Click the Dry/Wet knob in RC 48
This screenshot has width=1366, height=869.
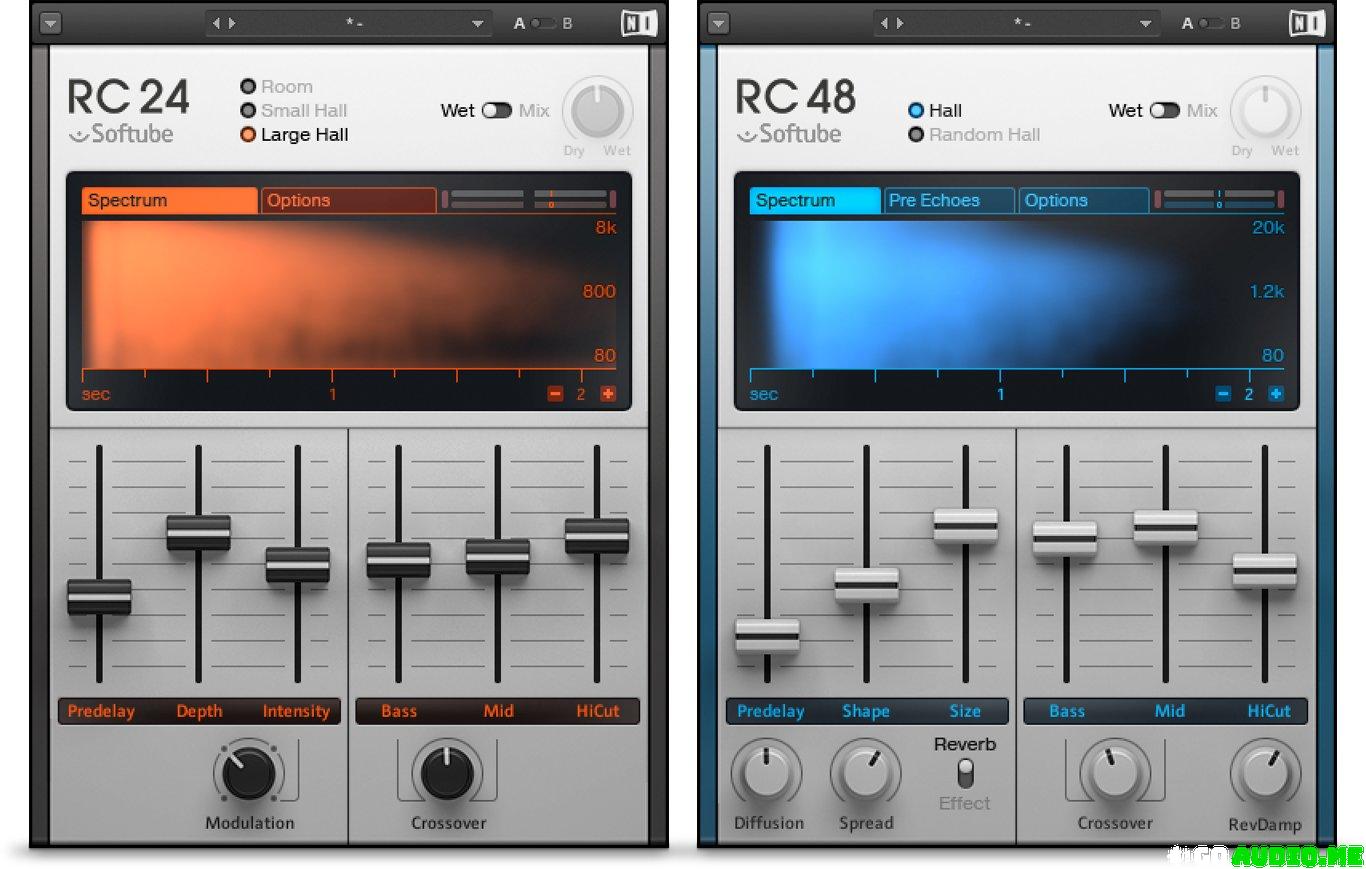tap(1266, 110)
